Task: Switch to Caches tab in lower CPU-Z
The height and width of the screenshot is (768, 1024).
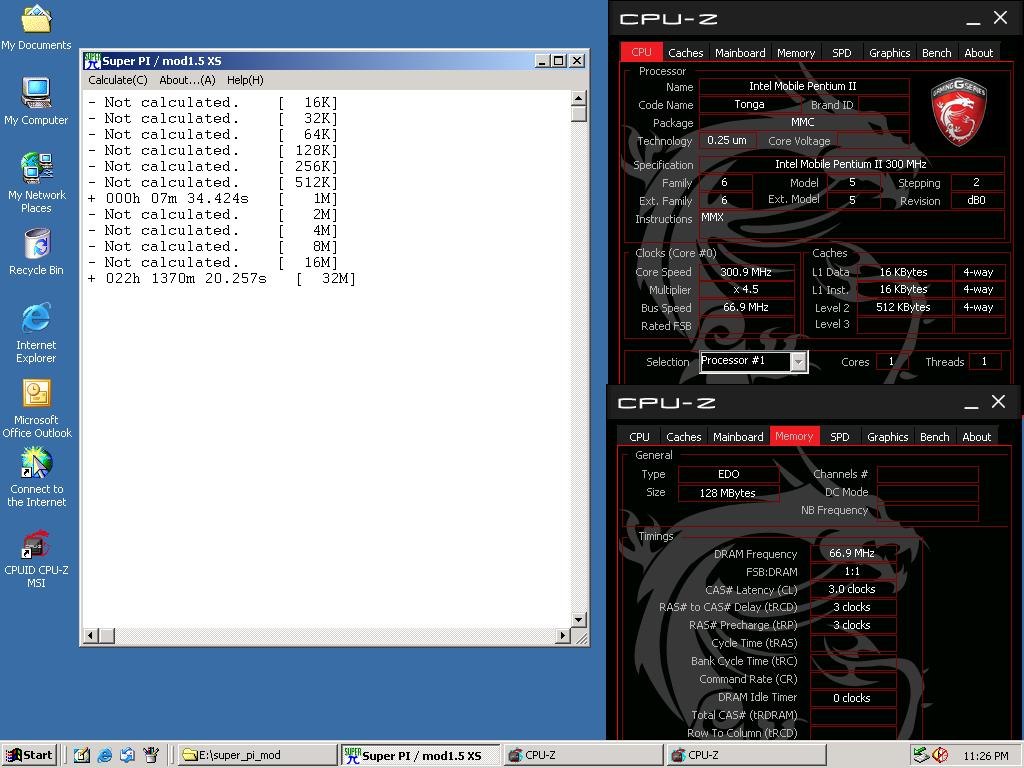Action: click(x=684, y=437)
